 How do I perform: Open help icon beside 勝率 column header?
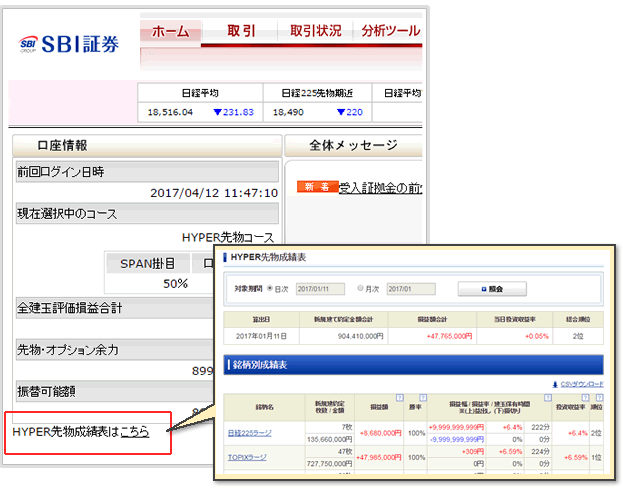tap(423, 397)
